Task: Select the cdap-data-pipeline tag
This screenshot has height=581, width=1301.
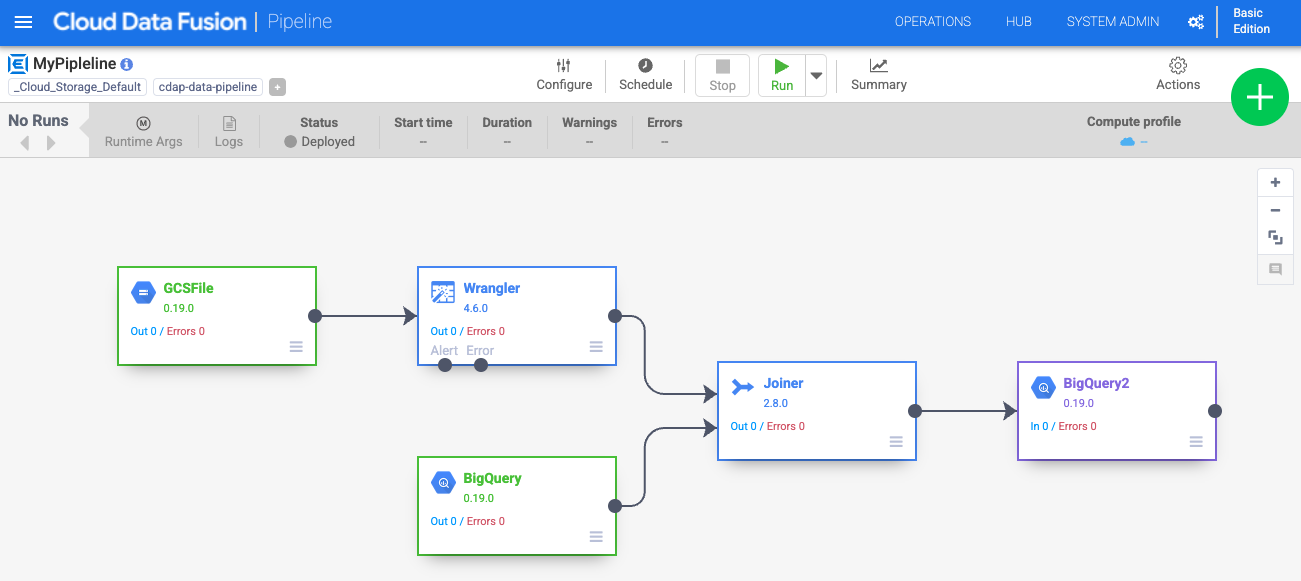Action: (208, 87)
